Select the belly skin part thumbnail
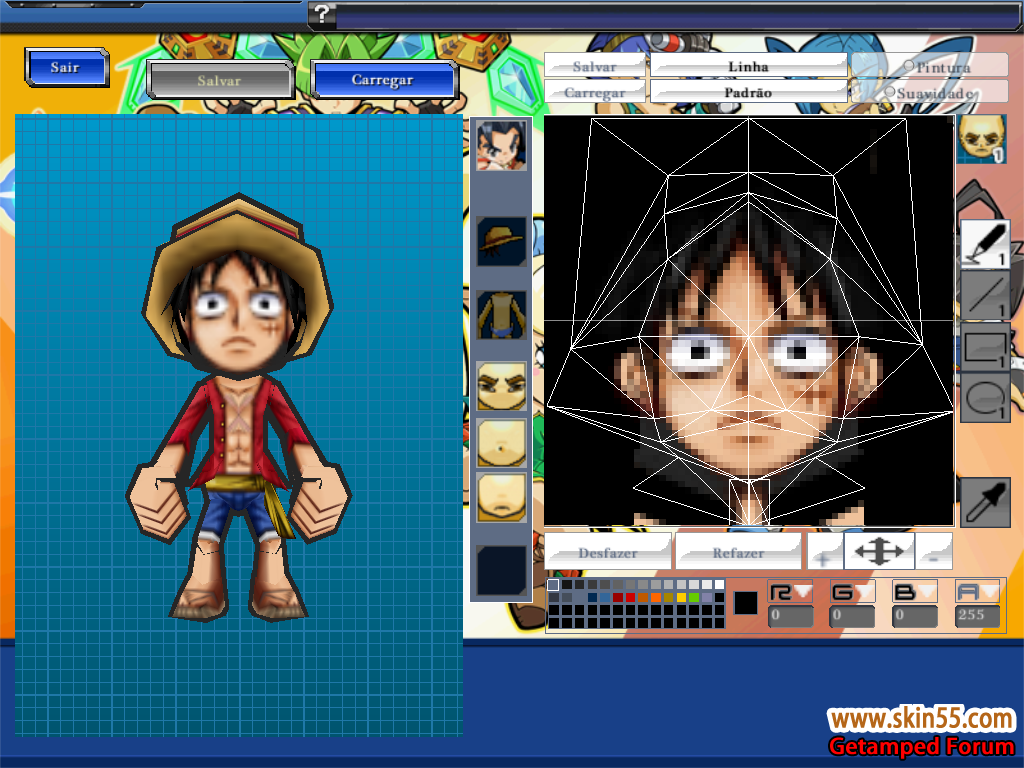Screen dimensions: 1024x768 tap(502, 443)
